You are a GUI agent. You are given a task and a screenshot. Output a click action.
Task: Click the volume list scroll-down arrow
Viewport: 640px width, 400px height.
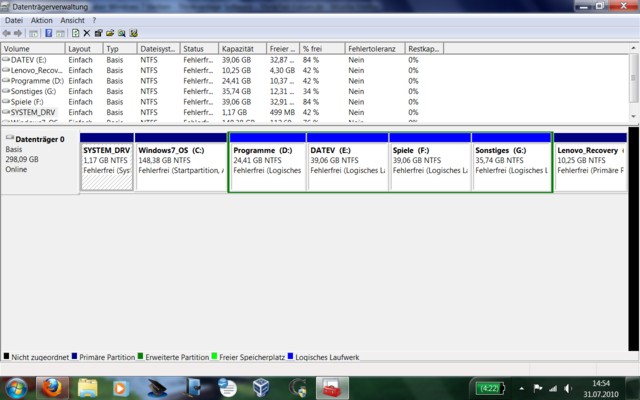pos(633,117)
